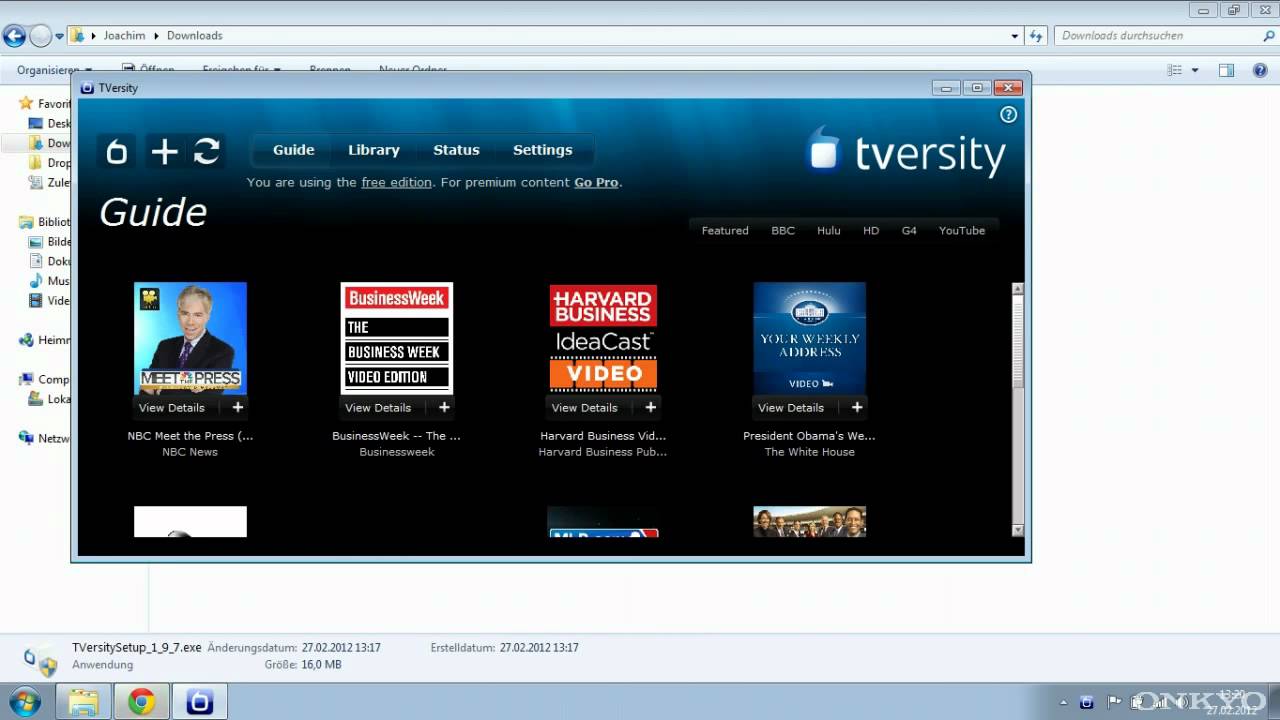Image resolution: width=1280 pixels, height=720 pixels.
Task: Click the guide scrollbar down arrow
Action: tap(1018, 530)
